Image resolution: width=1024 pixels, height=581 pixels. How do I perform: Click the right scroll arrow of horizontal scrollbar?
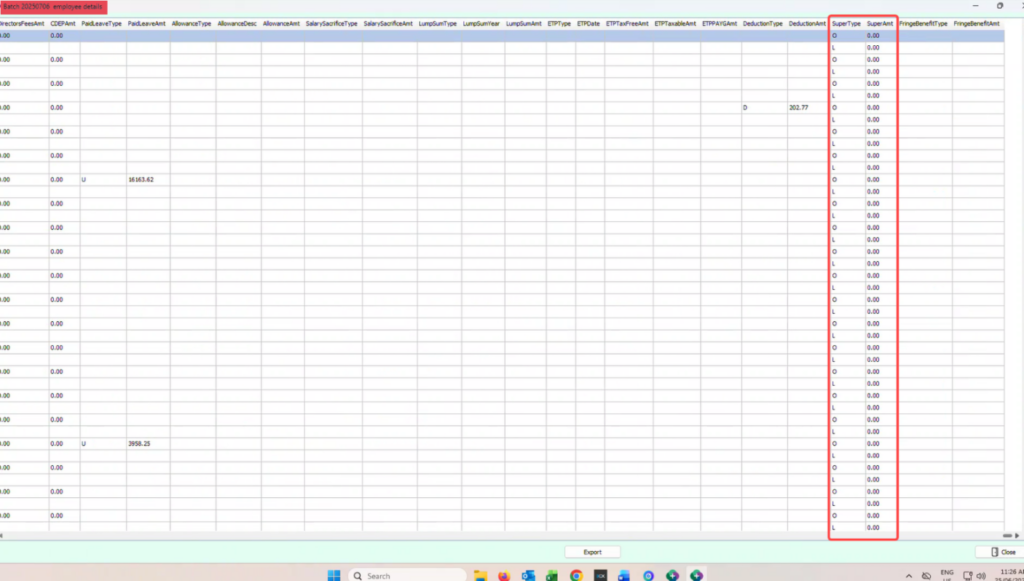click(1016, 535)
